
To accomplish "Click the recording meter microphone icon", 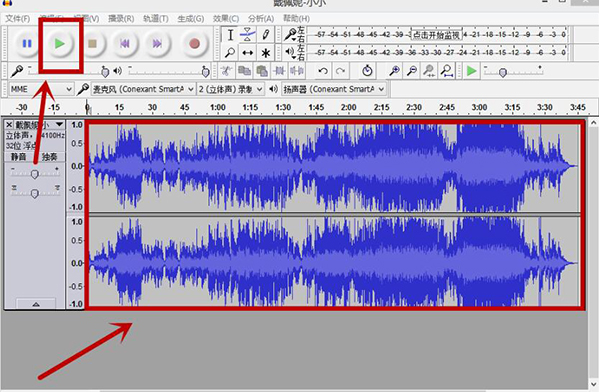I will [290, 35].
